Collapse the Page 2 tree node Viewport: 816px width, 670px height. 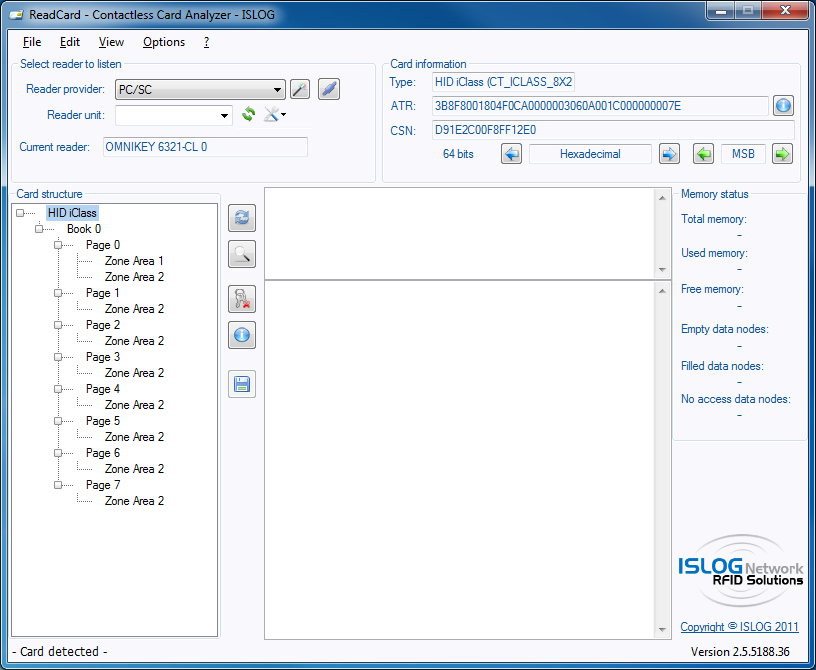point(58,325)
